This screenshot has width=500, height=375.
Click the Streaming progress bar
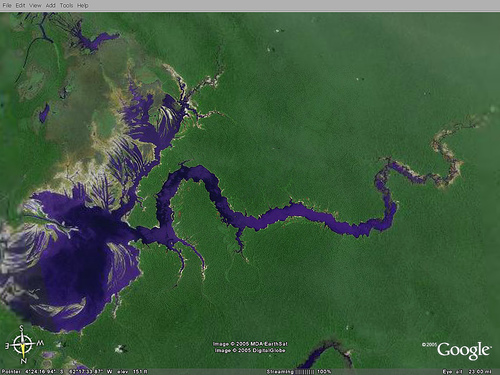[x=304, y=372]
